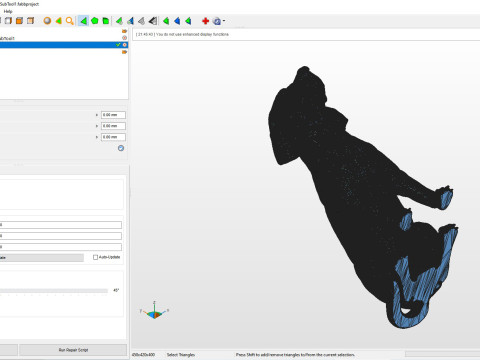Expand the arrow beside first 0.00 mm field
Viewport: 480px width, 360px height.
pyautogui.click(x=97, y=115)
